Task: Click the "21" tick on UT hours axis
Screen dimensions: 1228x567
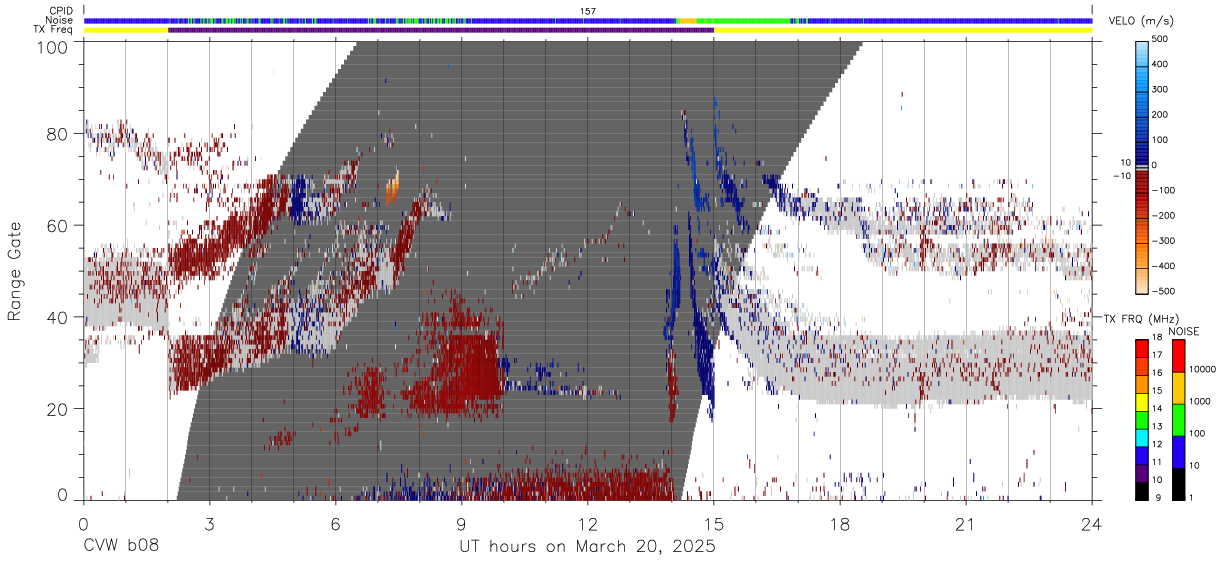Action: tap(965, 524)
